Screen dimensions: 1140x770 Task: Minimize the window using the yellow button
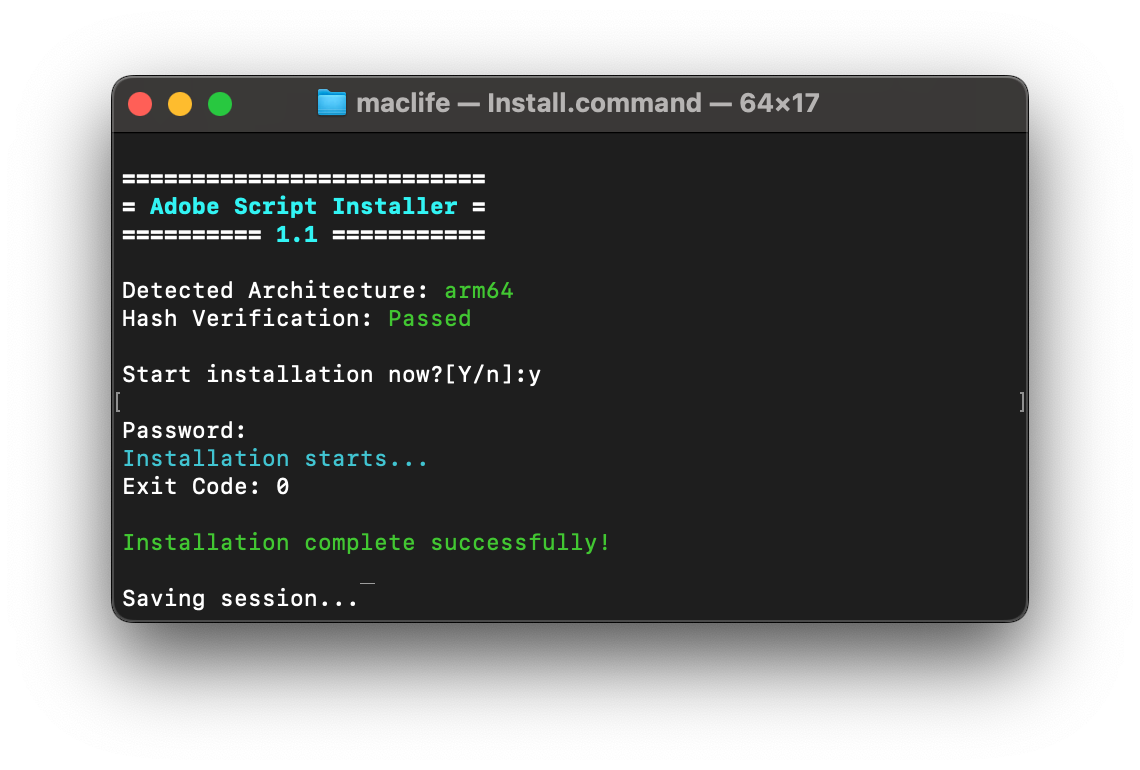coord(180,104)
